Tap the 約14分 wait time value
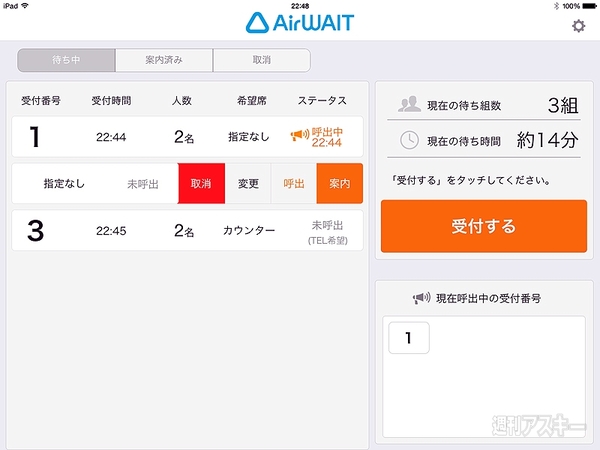The width and height of the screenshot is (600, 450). click(x=548, y=140)
